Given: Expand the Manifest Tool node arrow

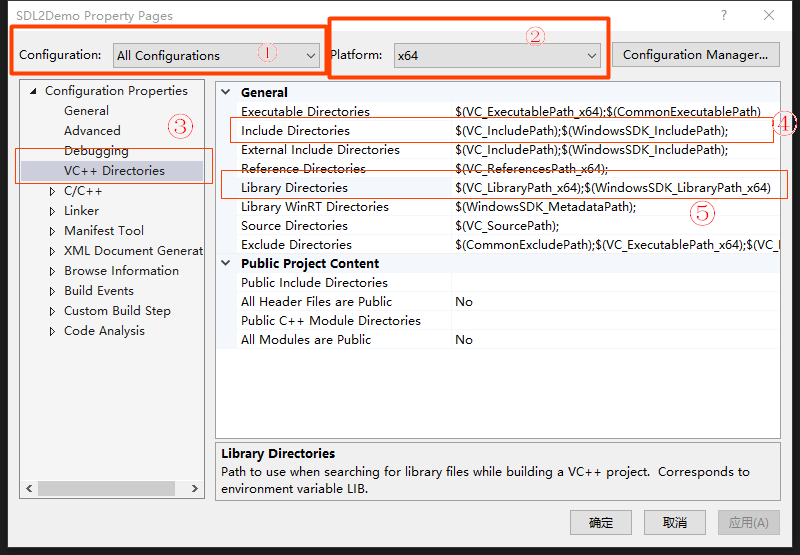Looking at the screenshot, I should pos(52,231).
